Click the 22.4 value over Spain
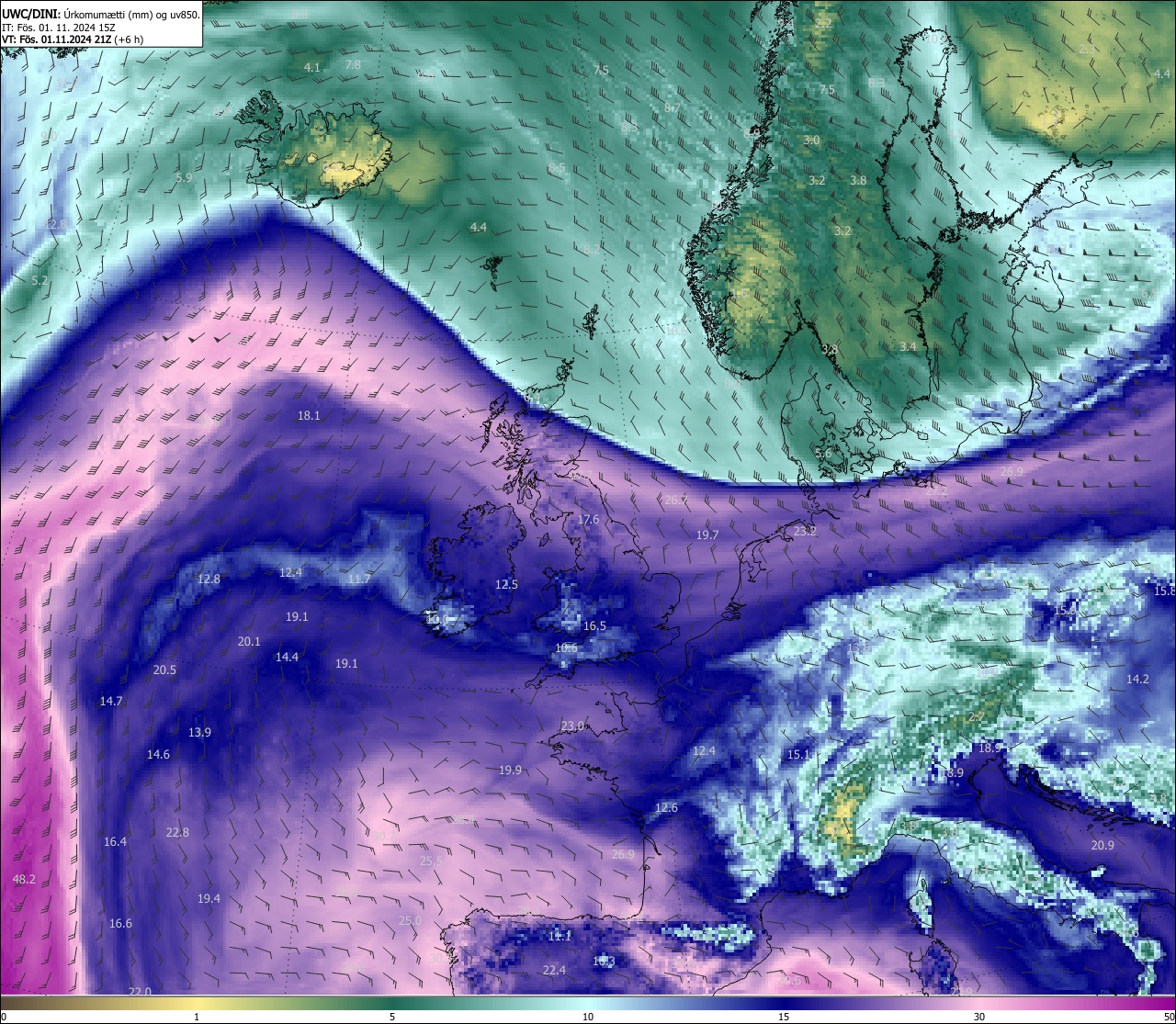The width and height of the screenshot is (1176, 1024). pyautogui.click(x=554, y=971)
